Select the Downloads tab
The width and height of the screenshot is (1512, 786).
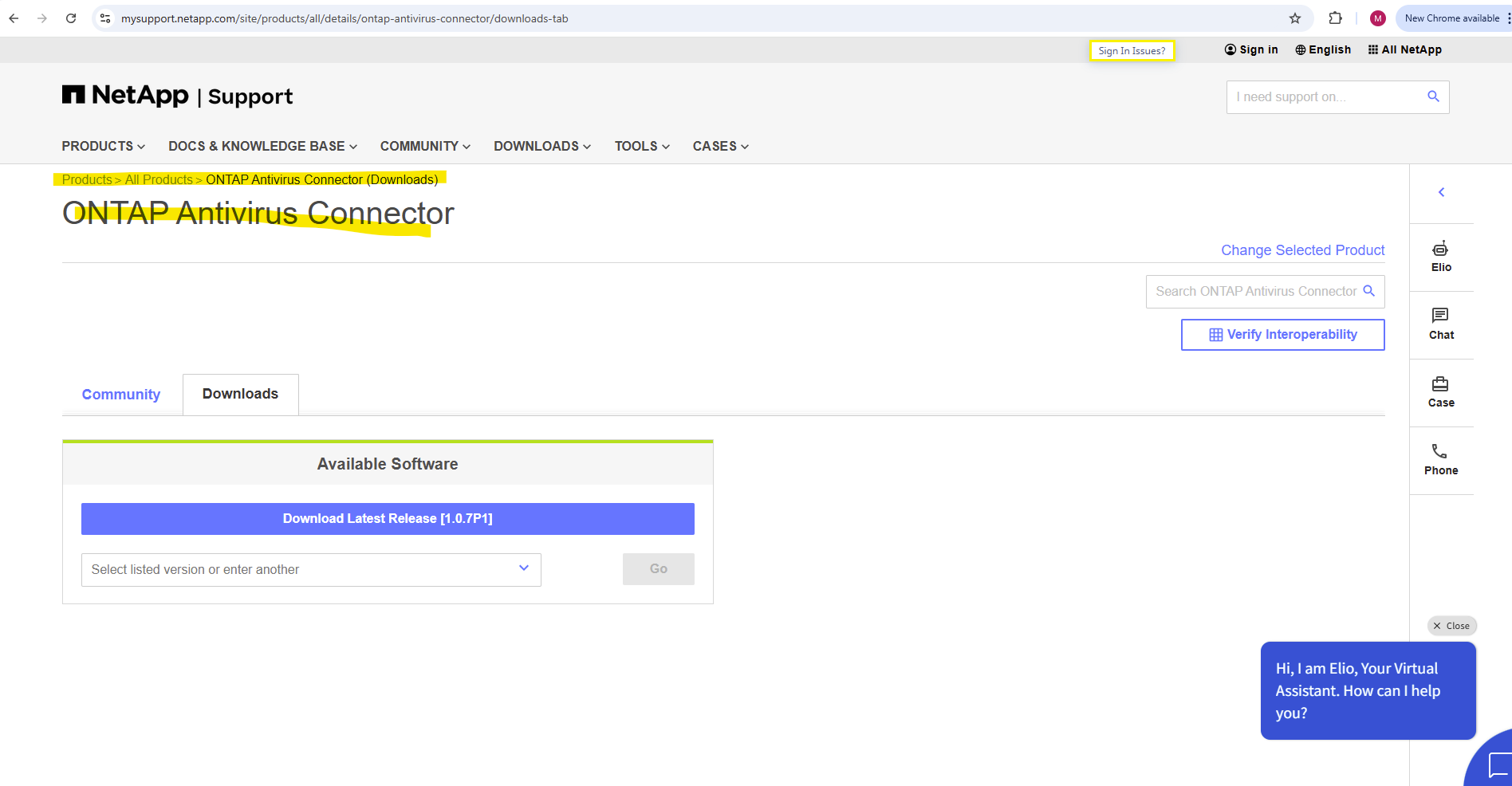click(240, 394)
